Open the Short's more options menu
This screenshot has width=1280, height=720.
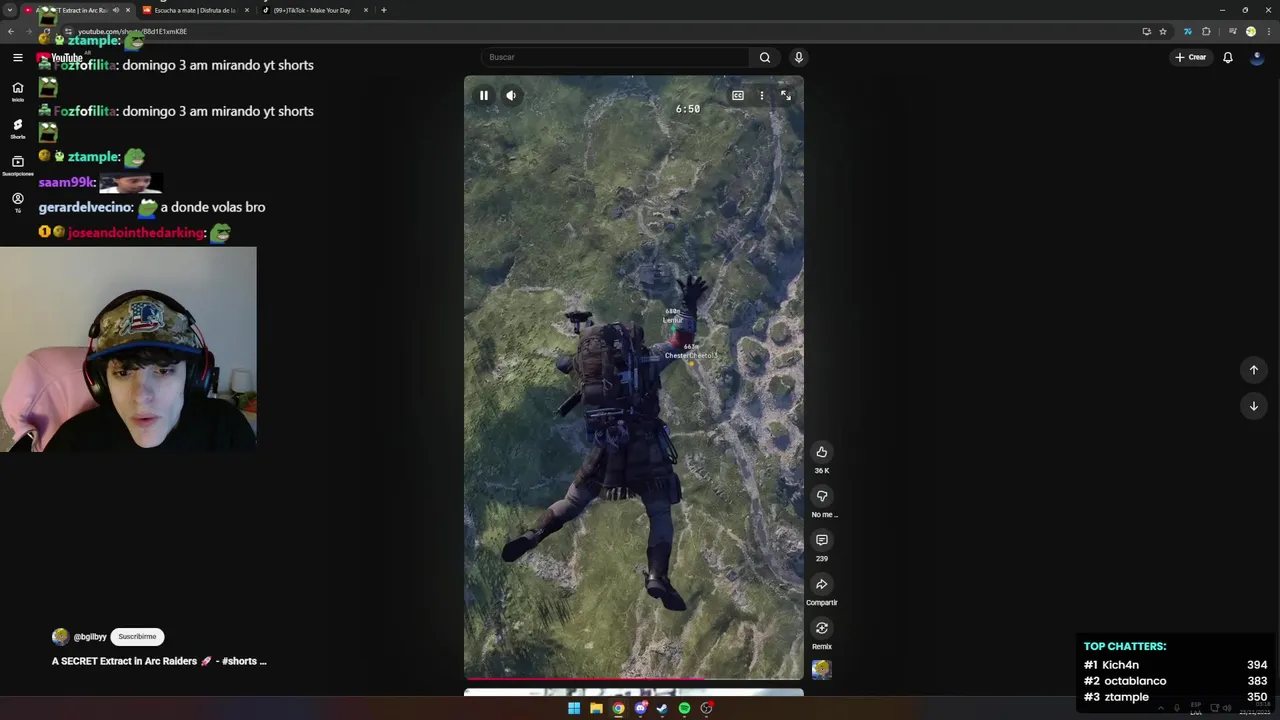pos(762,96)
